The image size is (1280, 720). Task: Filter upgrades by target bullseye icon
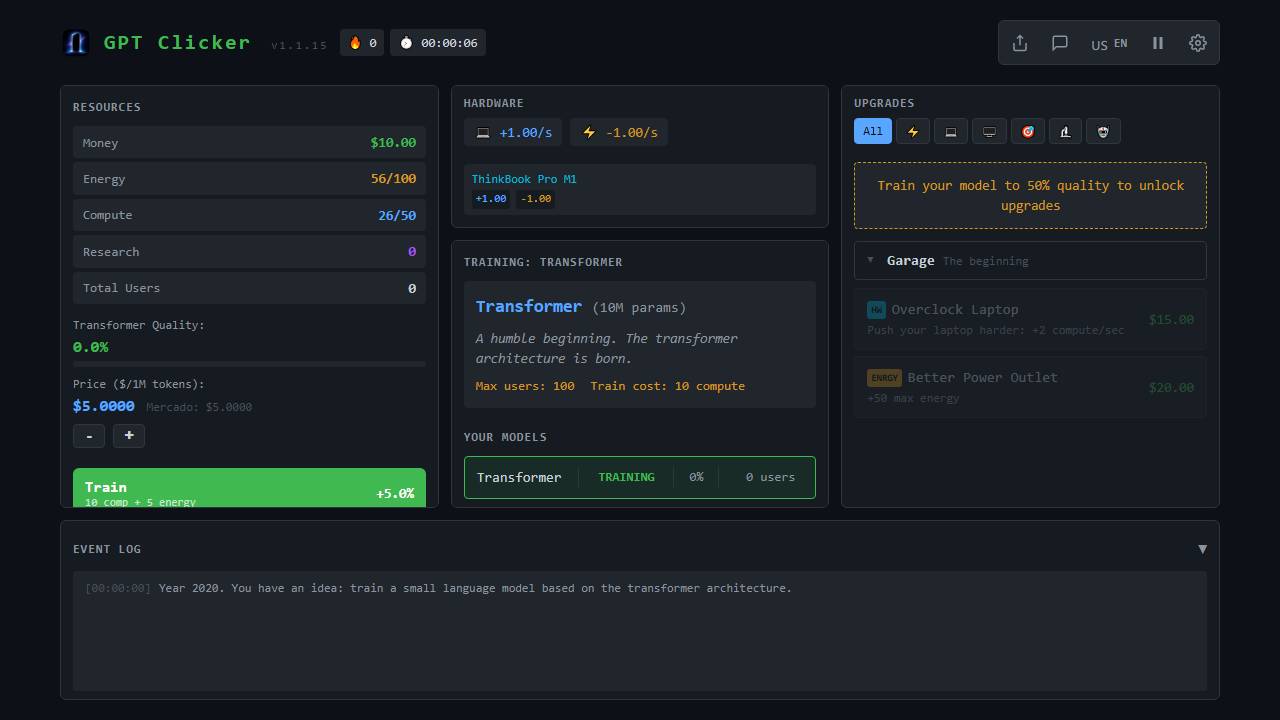pos(1027,131)
